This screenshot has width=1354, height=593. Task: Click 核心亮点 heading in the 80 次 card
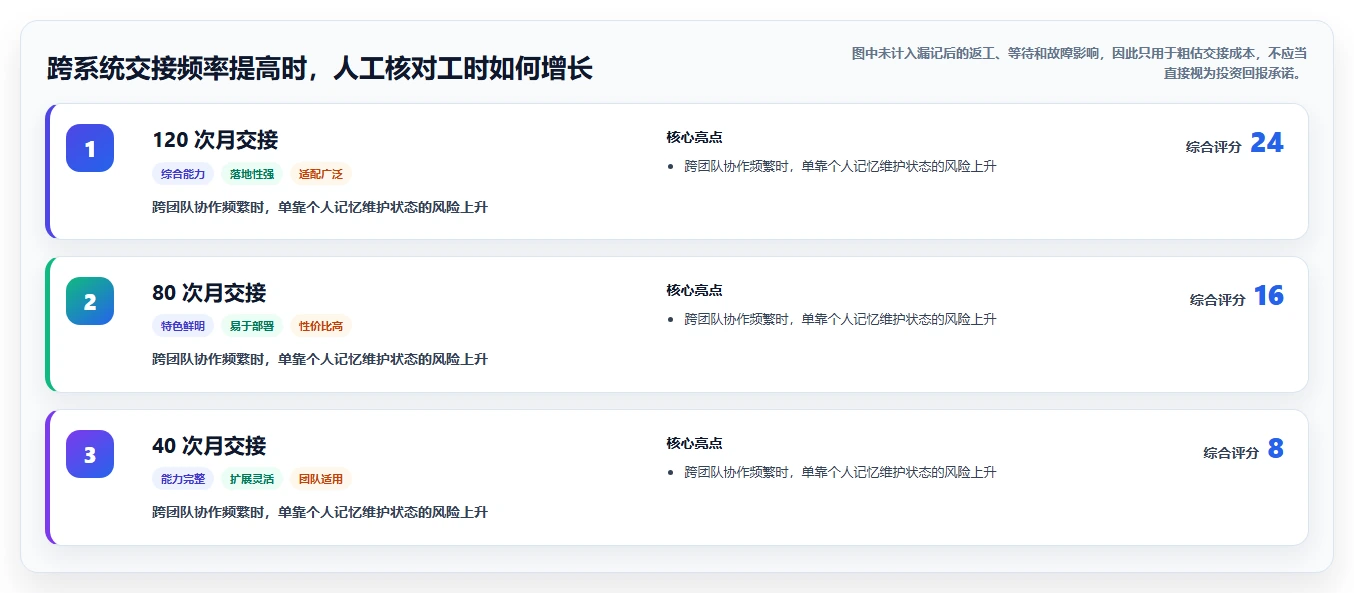pos(695,291)
